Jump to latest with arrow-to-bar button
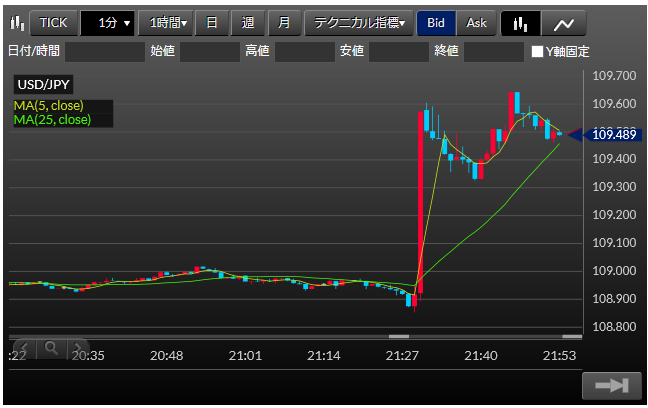This screenshot has height=408, width=648. (x=612, y=386)
